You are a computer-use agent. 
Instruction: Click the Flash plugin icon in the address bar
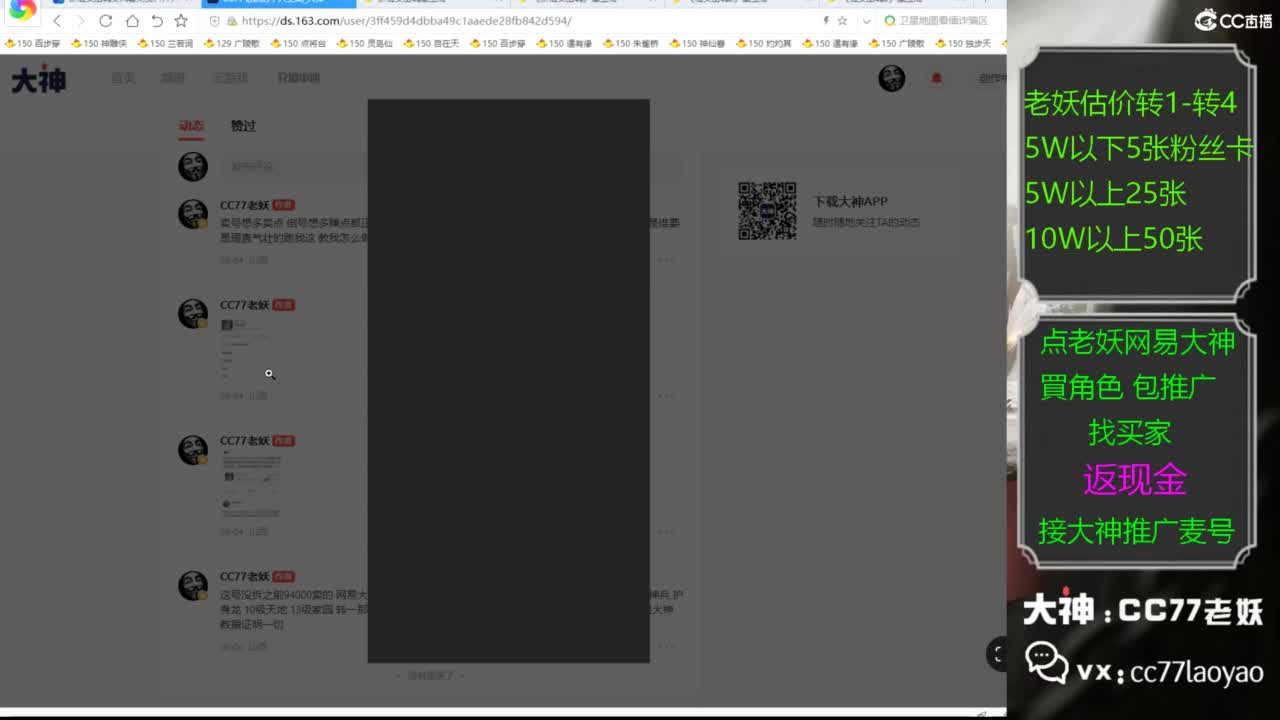click(x=827, y=20)
